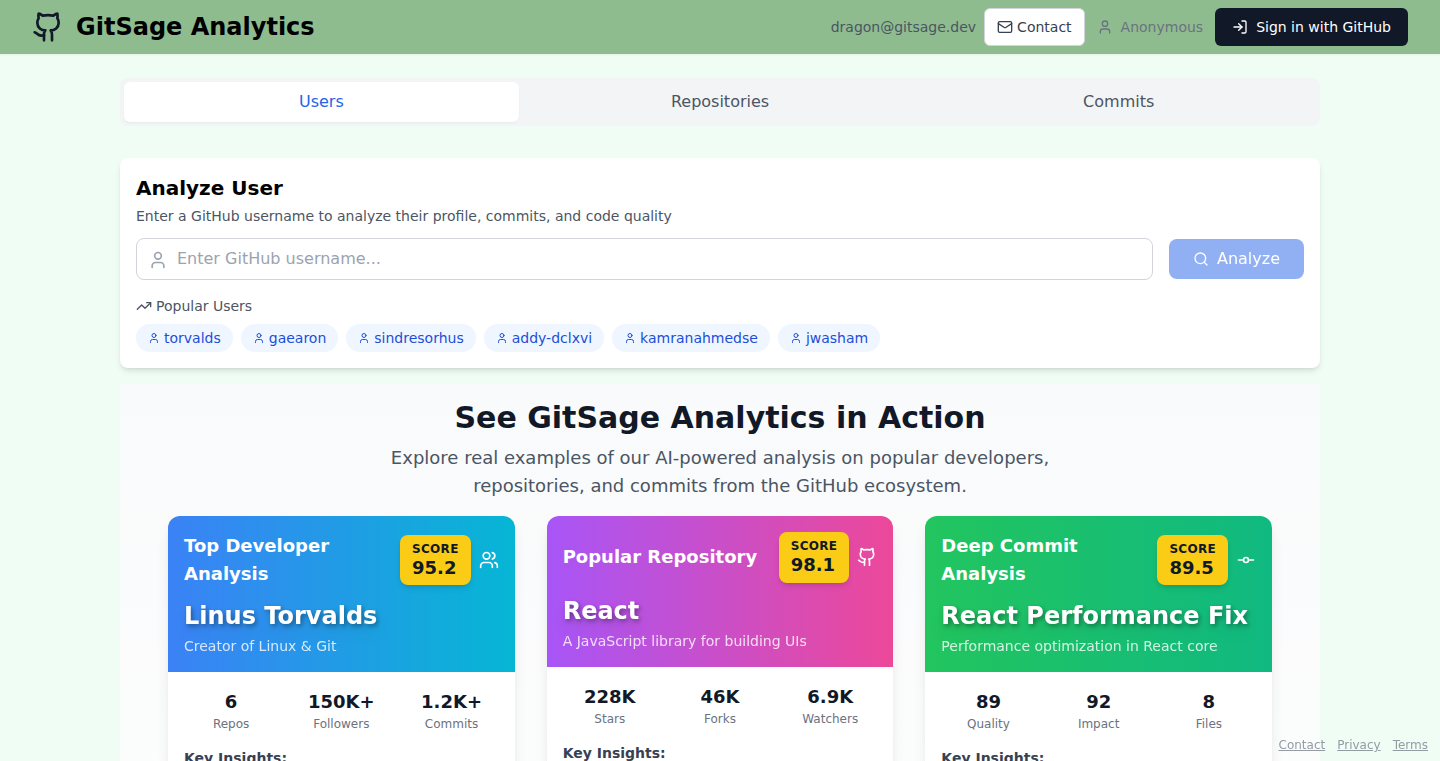1440x761 pixels.
Task: Click the 98.1 score badge
Action: coord(814,557)
